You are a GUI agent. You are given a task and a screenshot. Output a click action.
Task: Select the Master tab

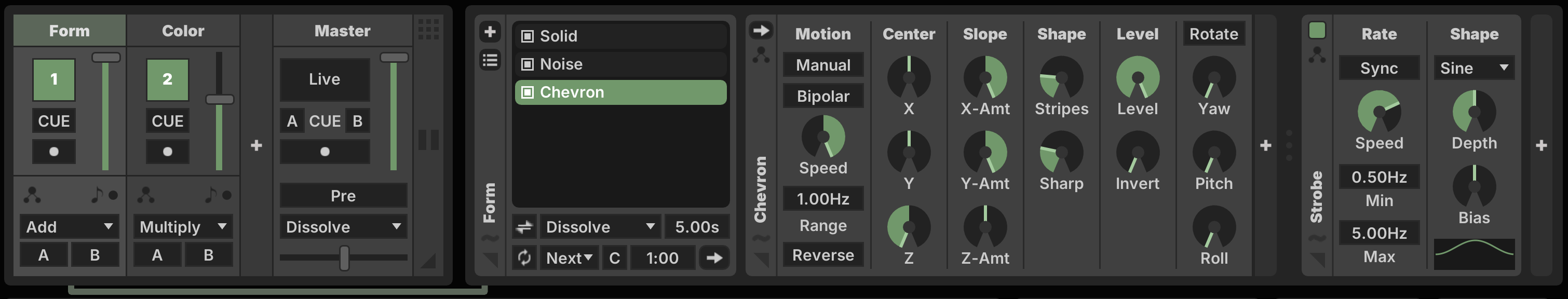343,31
